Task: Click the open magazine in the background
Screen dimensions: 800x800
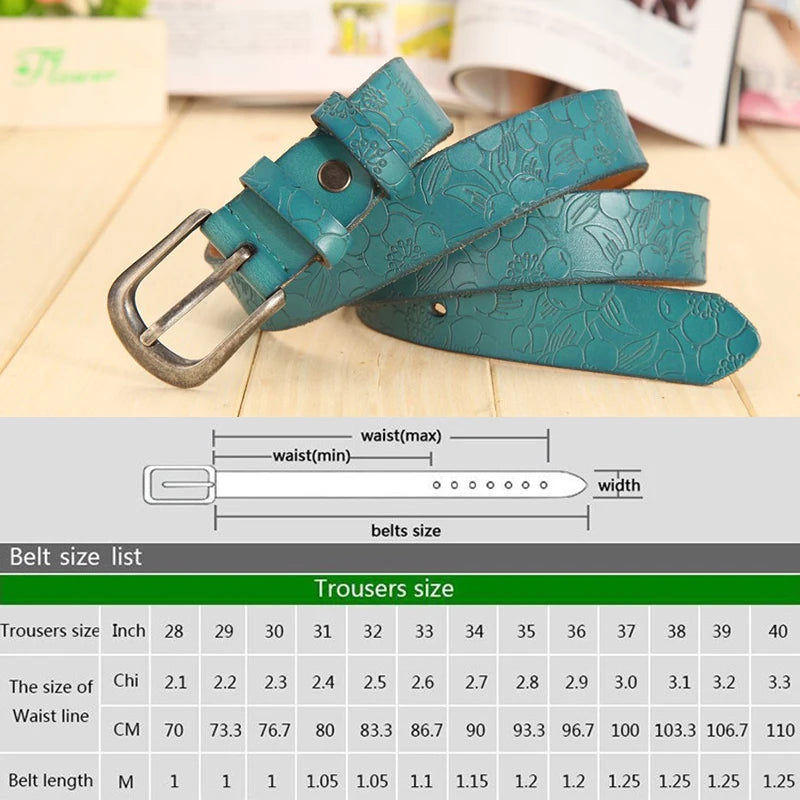Action: (x=597, y=56)
